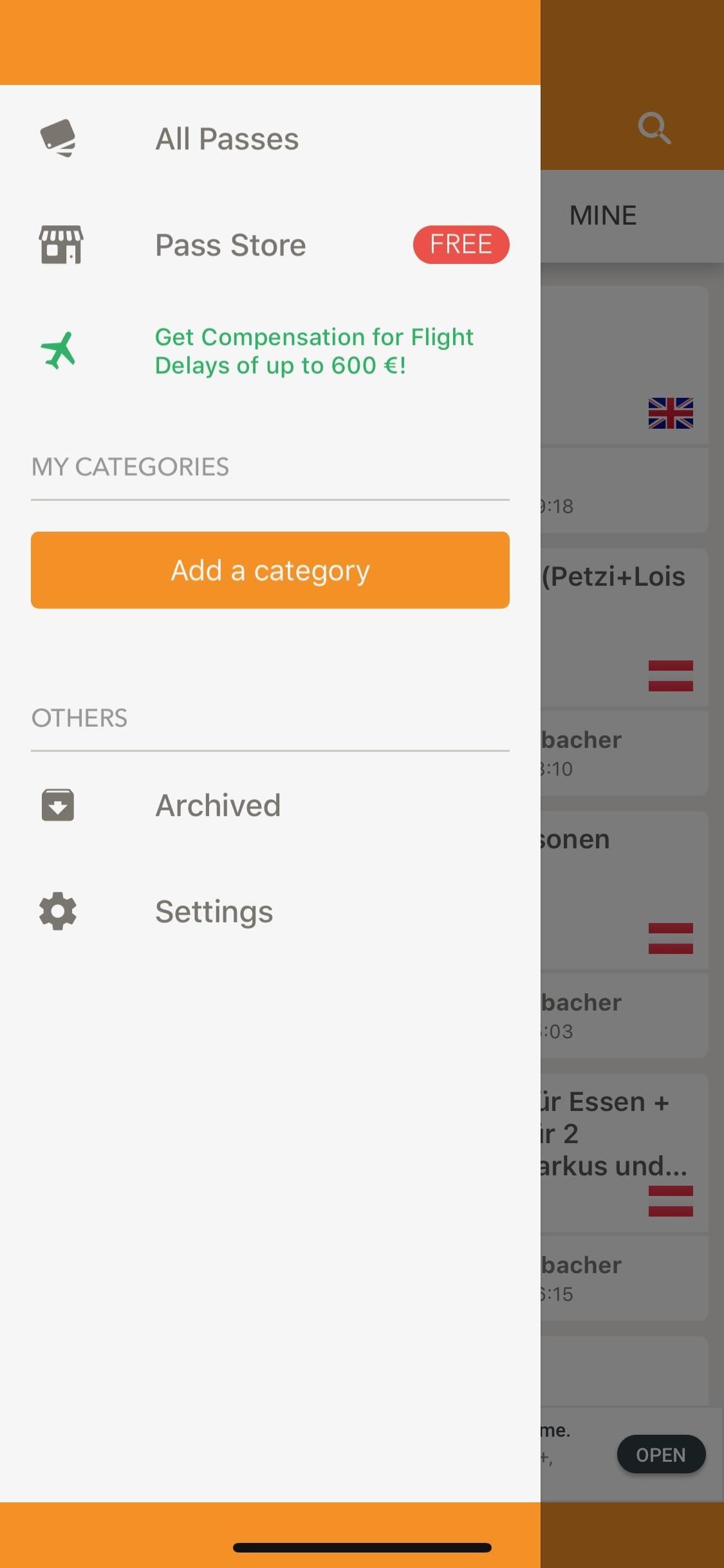Open search with the magnifier icon

point(654,128)
